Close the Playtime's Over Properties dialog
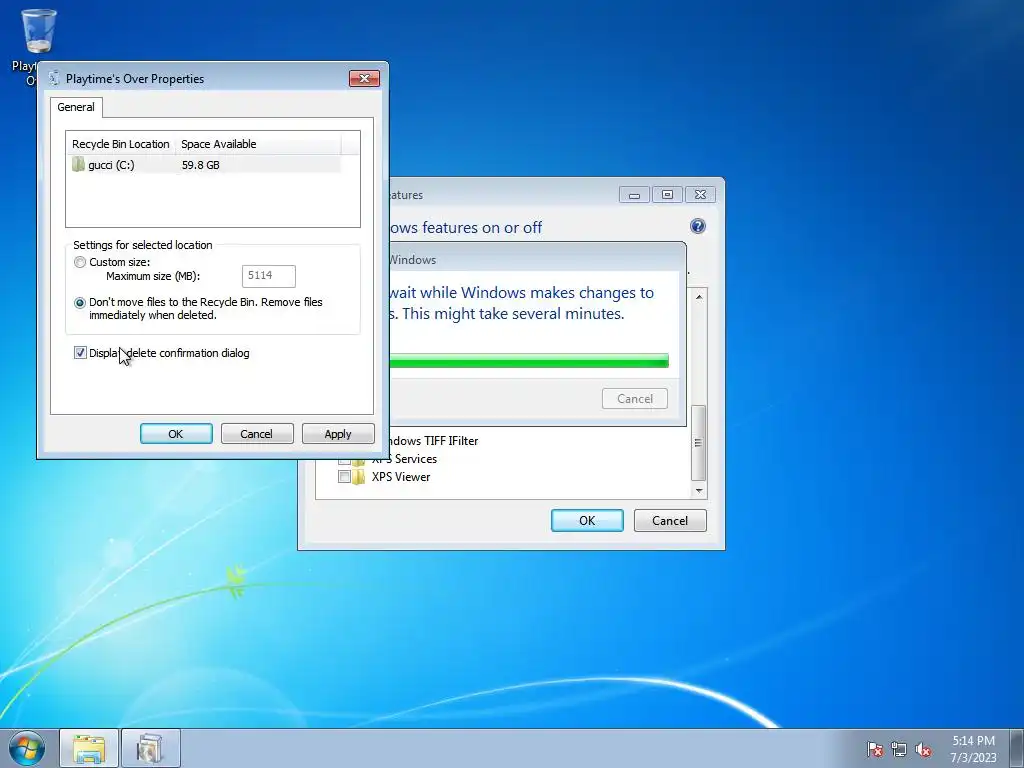This screenshot has width=1024, height=768. (x=364, y=78)
